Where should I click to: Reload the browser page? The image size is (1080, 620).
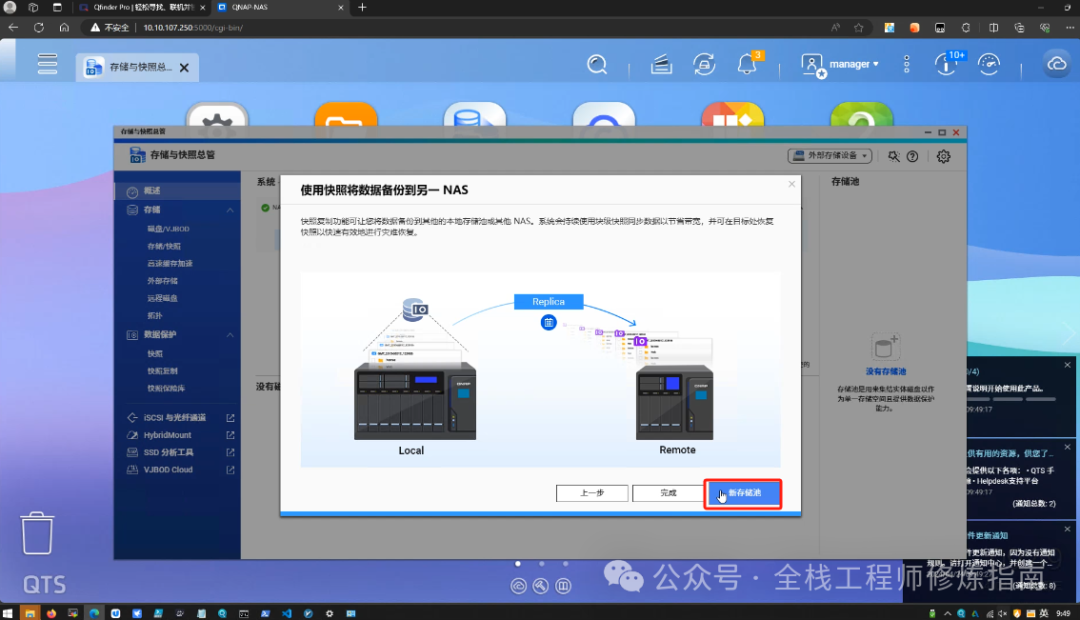39,28
